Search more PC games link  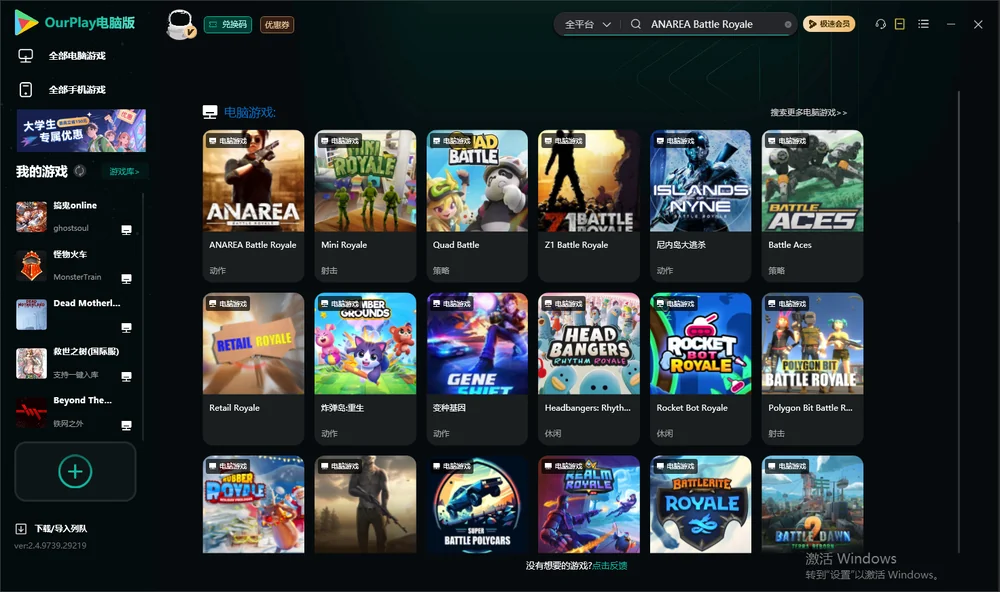coord(808,112)
